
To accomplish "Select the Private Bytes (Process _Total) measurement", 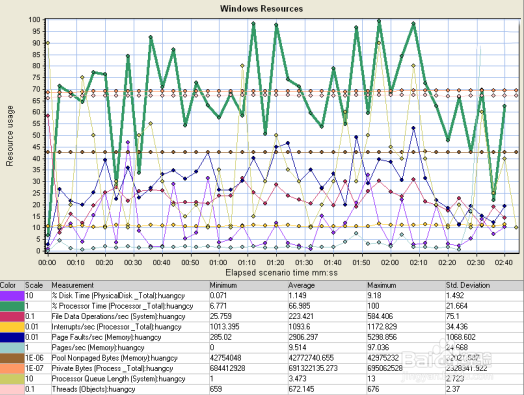I will pos(112,368).
